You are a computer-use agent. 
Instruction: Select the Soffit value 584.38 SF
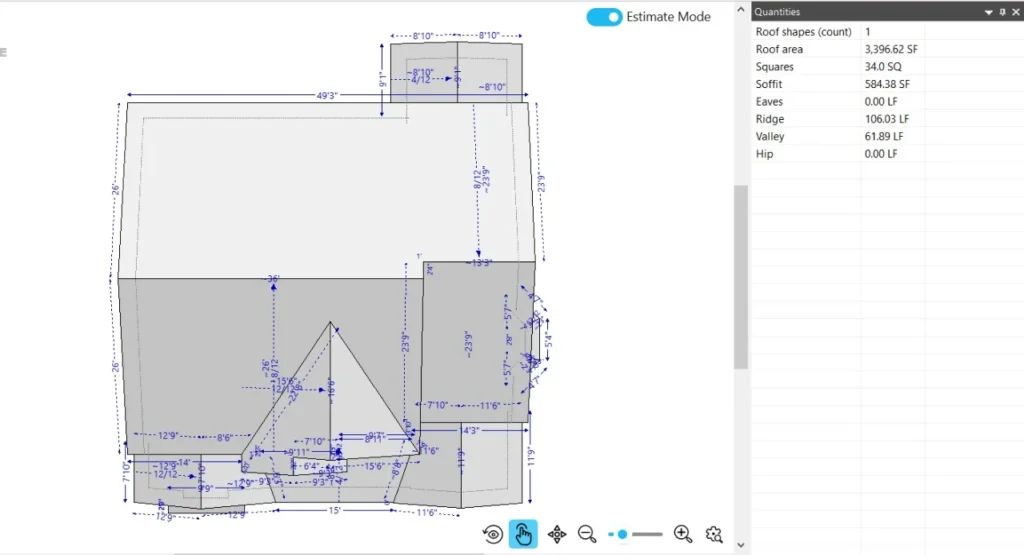pos(886,84)
